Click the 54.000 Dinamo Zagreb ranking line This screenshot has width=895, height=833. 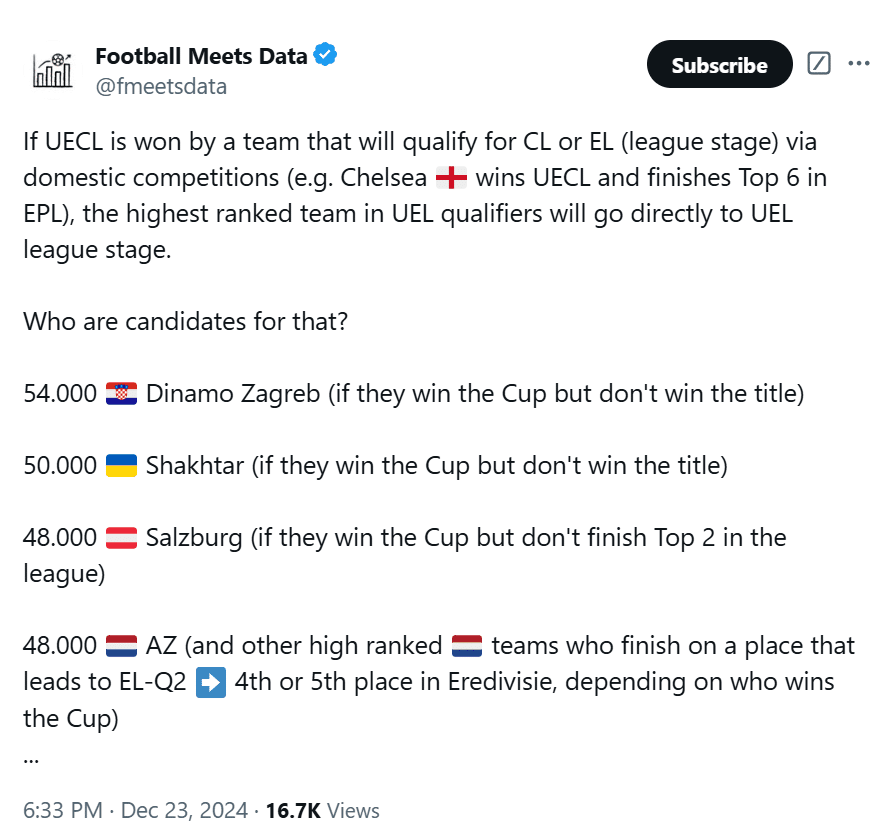[413, 394]
